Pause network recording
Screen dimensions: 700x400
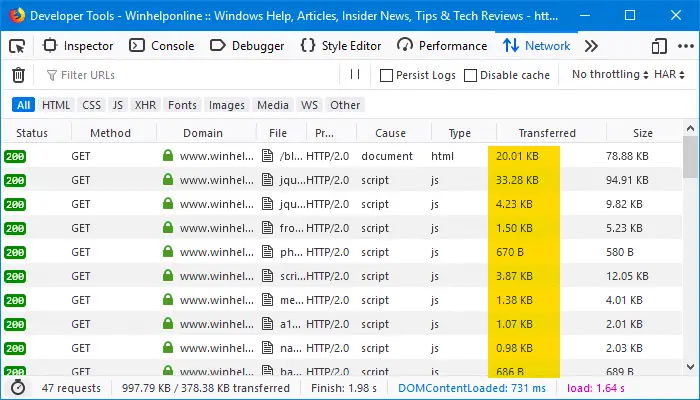click(355, 74)
